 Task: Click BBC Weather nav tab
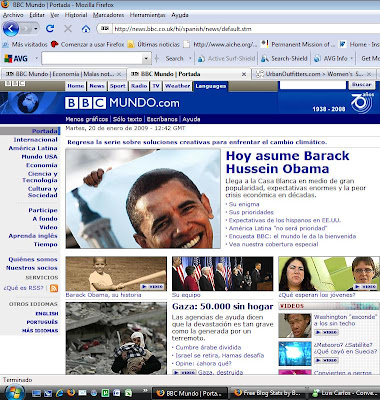(x=177, y=86)
